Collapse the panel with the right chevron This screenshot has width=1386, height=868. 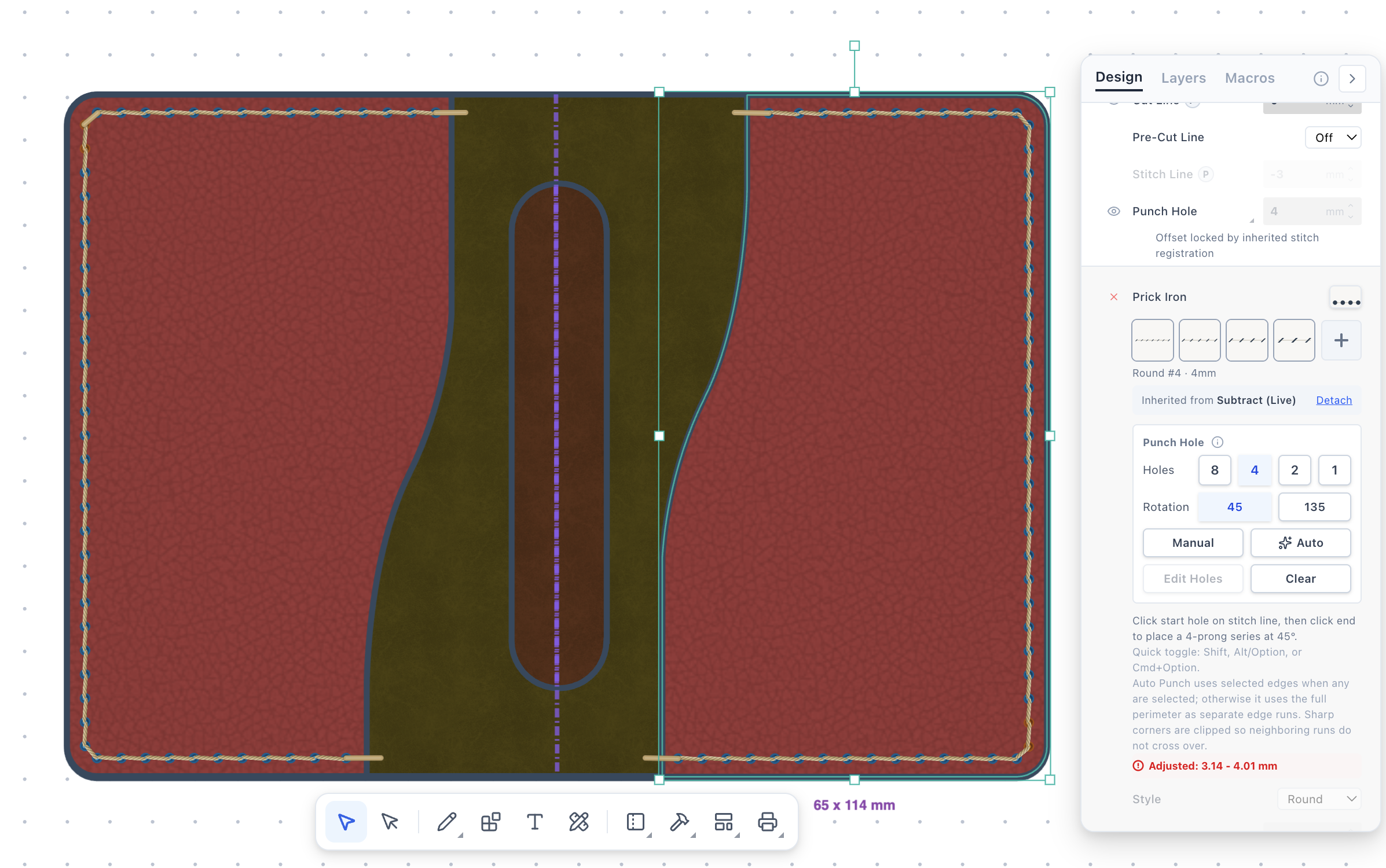pos(1352,78)
